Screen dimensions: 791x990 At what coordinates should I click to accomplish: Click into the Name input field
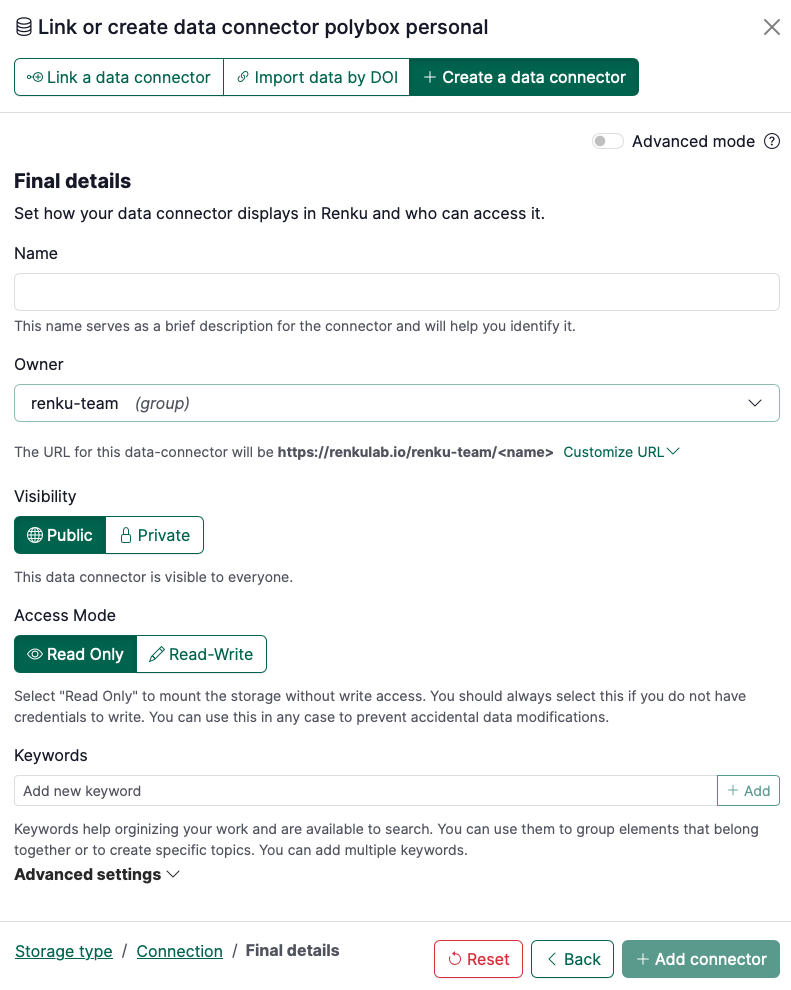(396, 292)
